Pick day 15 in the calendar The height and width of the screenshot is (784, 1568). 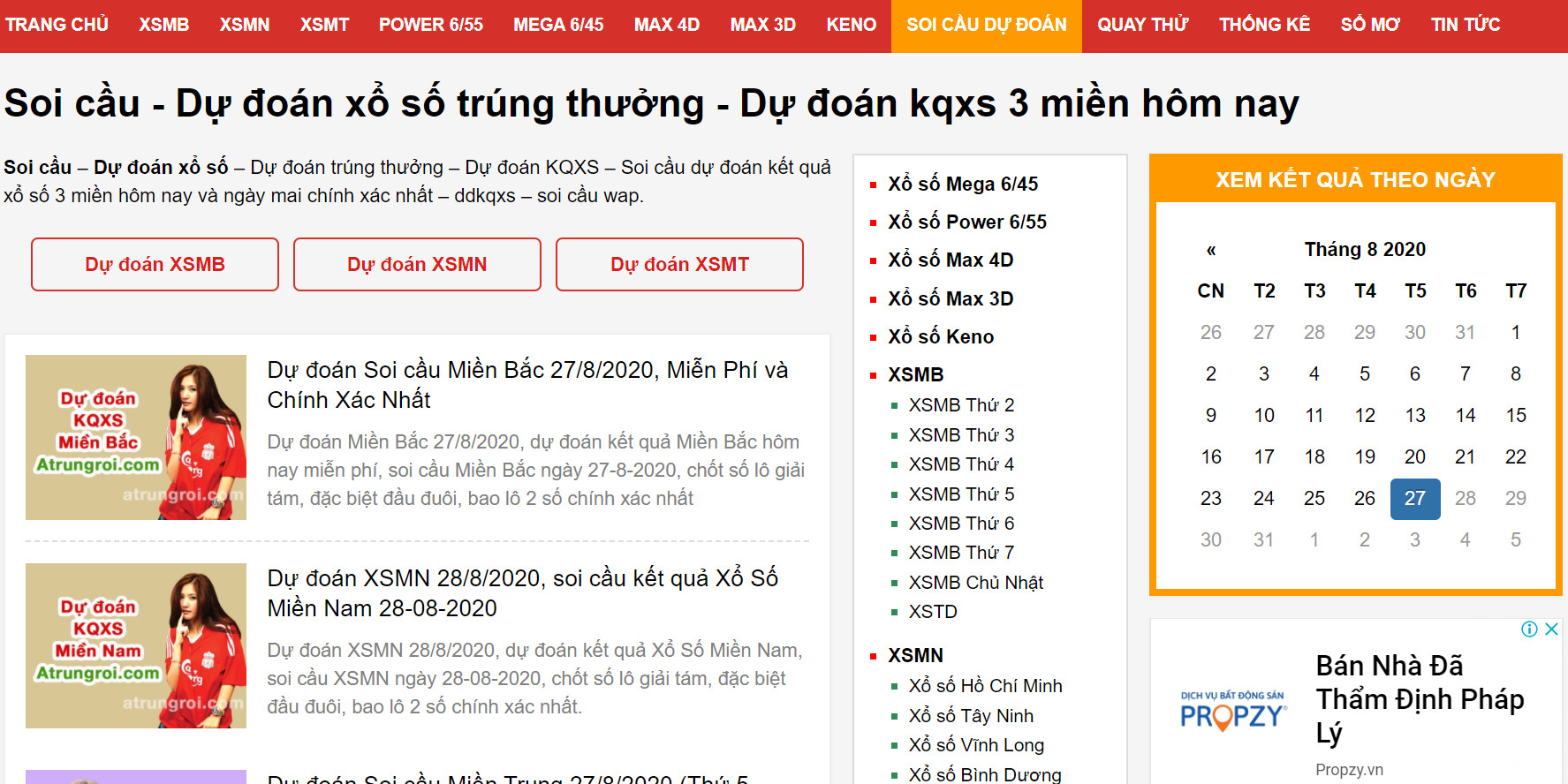click(x=1515, y=416)
